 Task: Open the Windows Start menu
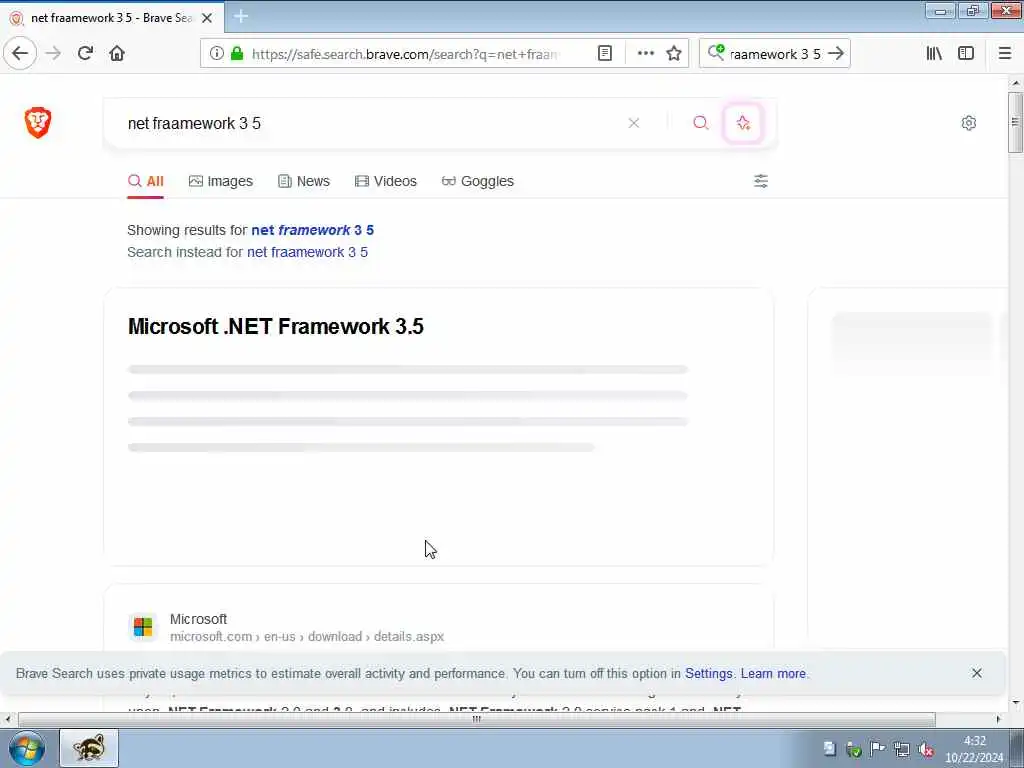pyautogui.click(x=26, y=748)
